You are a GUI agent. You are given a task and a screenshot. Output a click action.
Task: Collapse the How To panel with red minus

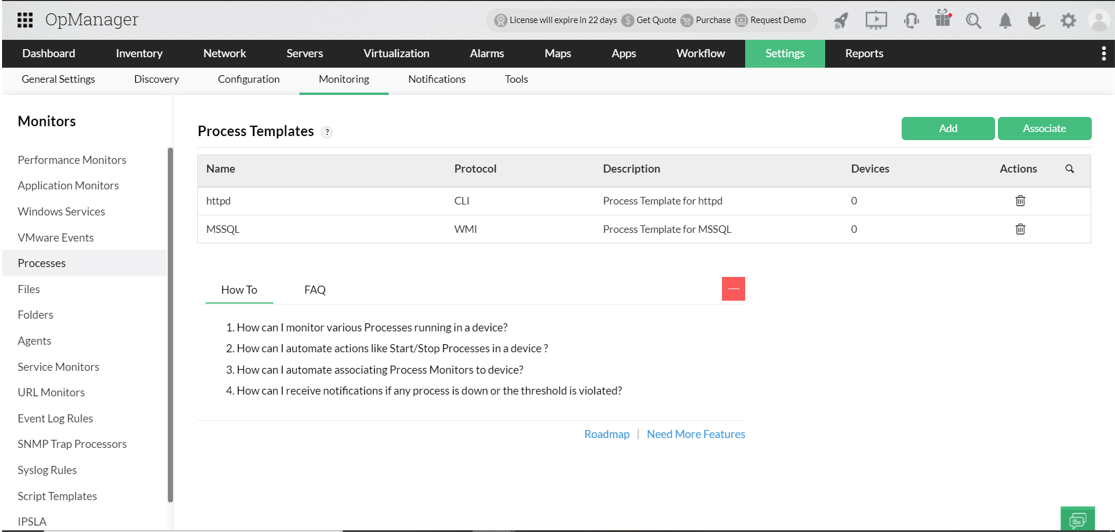(733, 289)
